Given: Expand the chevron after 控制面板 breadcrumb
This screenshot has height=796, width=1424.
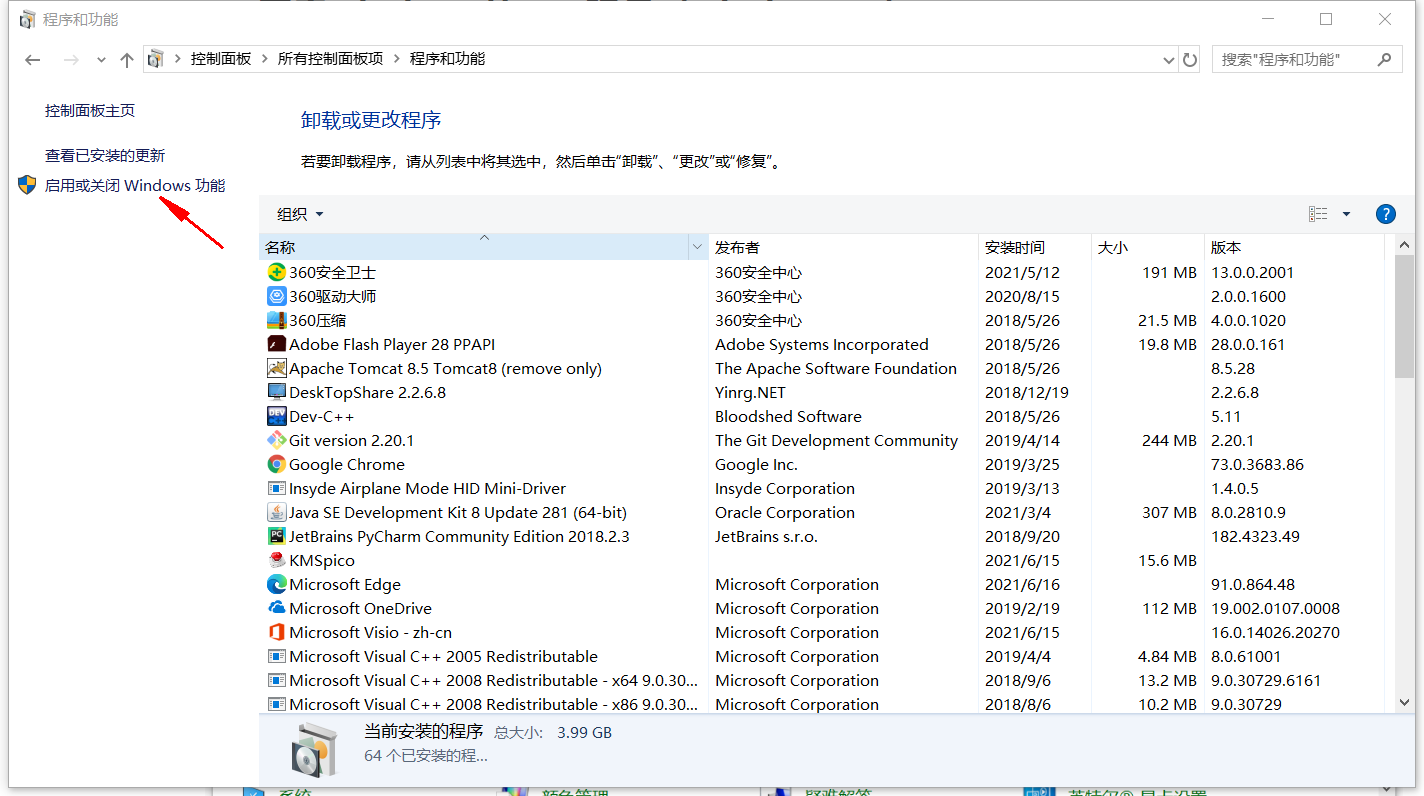Looking at the screenshot, I should pos(265,59).
